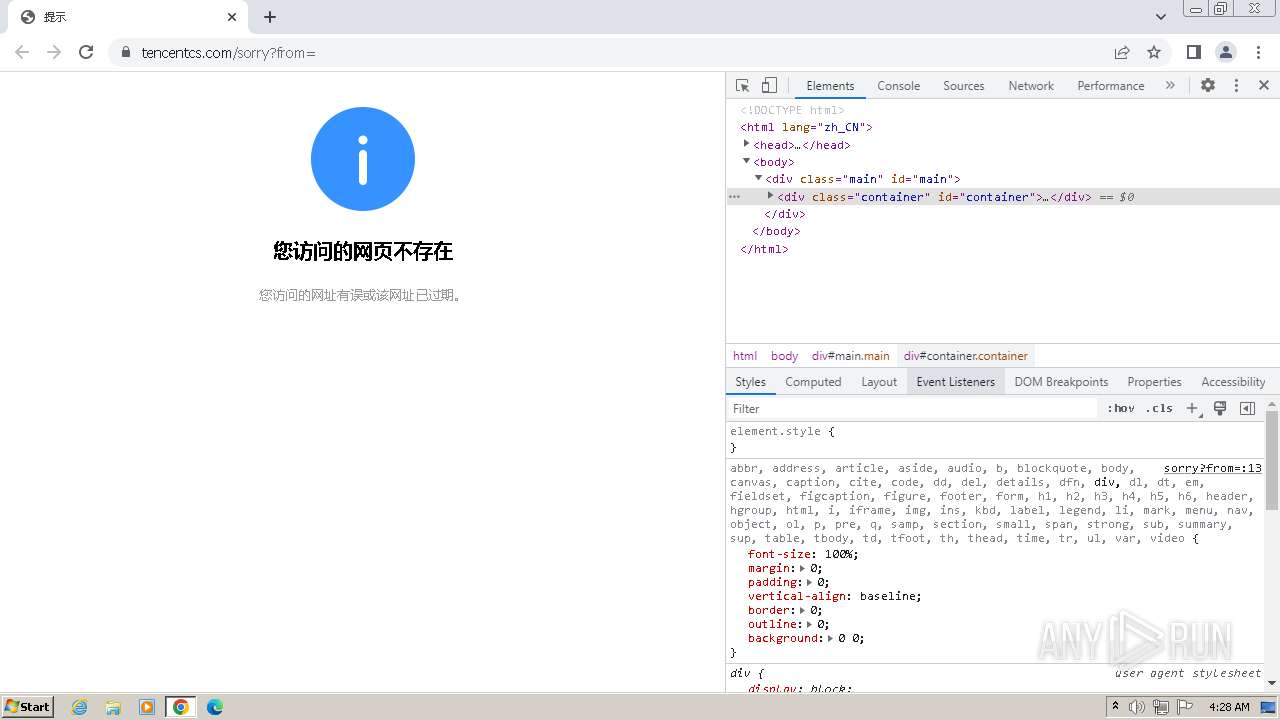Go back in browser history
This screenshot has height=720, width=1280.
(x=22, y=52)
